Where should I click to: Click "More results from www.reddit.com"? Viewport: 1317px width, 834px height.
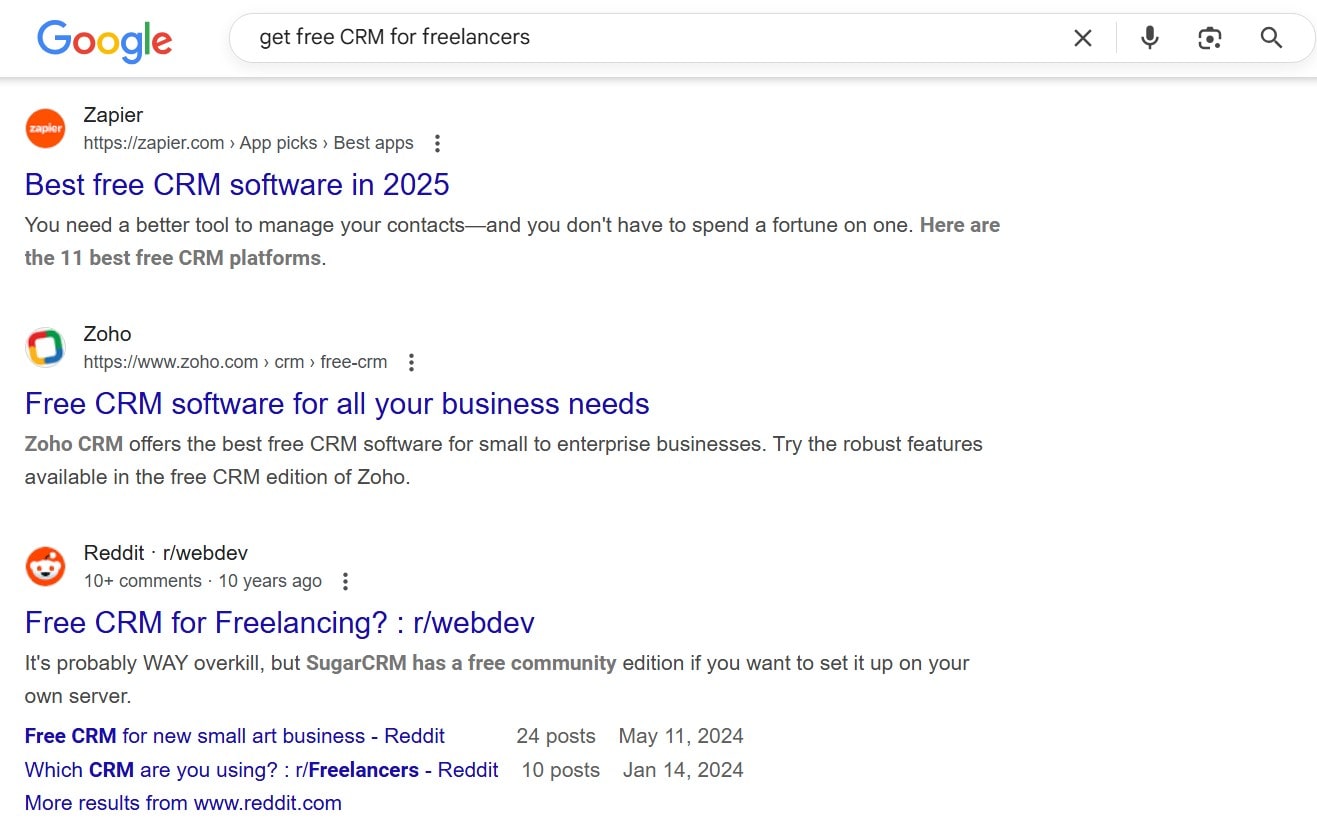pyautogui.click(x=183, y=803)
